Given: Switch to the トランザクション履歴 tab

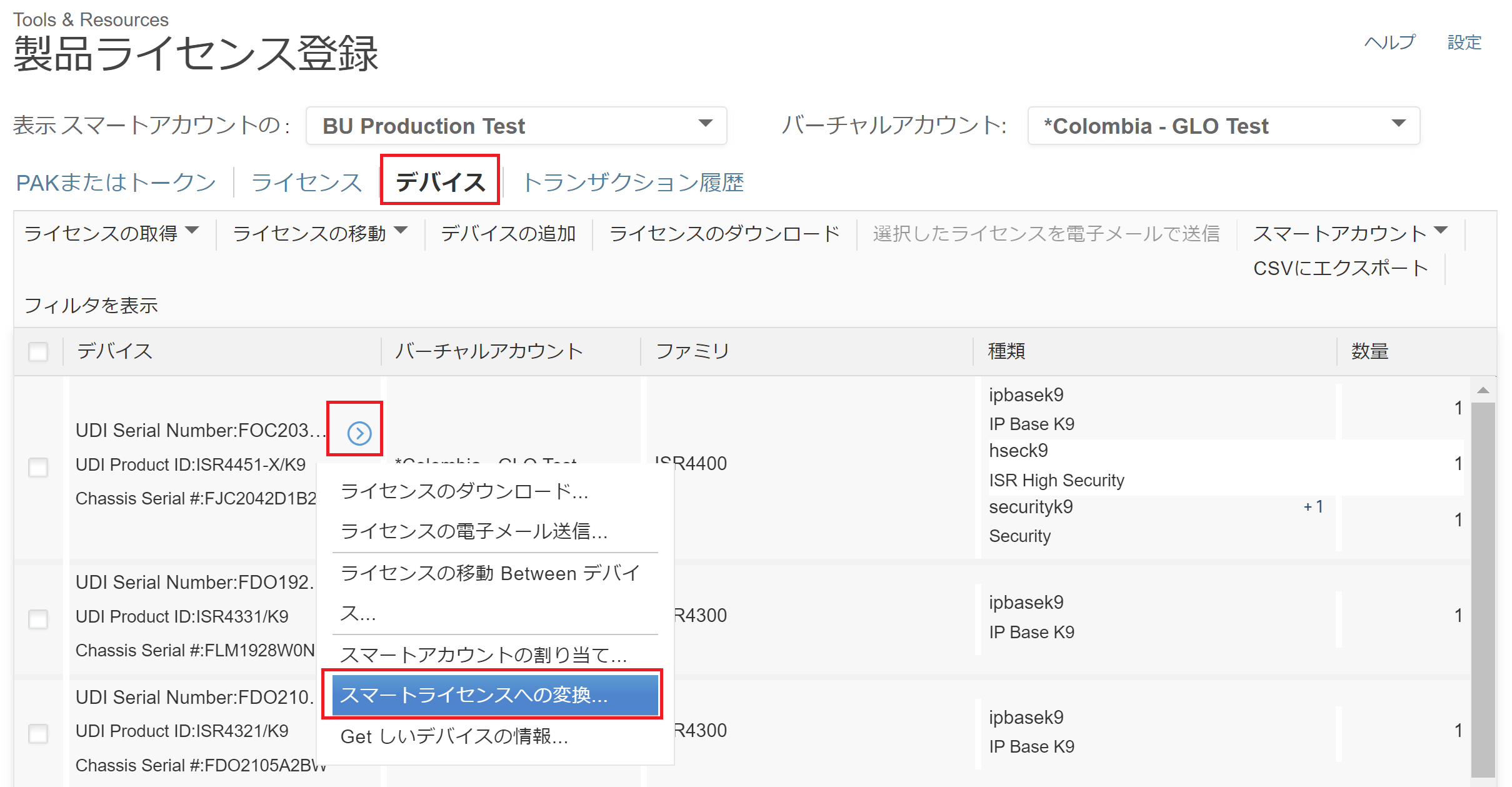Looking at the screenshot, I should (x=633, y=182).
